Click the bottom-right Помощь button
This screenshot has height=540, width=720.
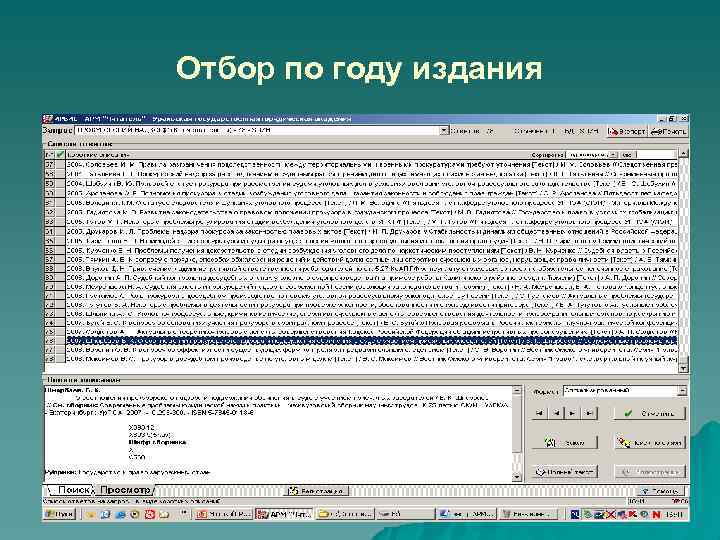coord(660,491)
